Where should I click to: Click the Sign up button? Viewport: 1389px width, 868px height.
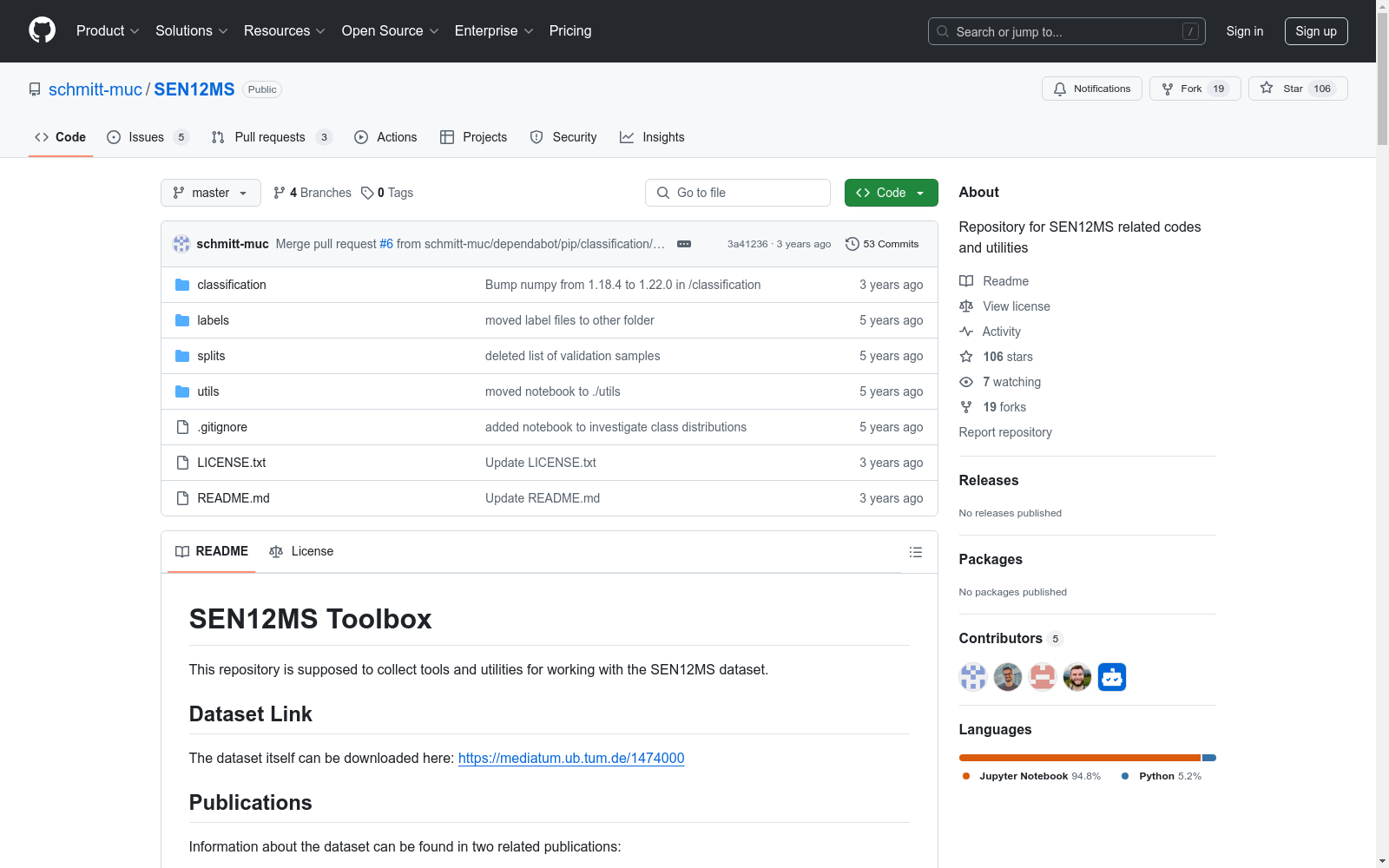coord(1316,31)
